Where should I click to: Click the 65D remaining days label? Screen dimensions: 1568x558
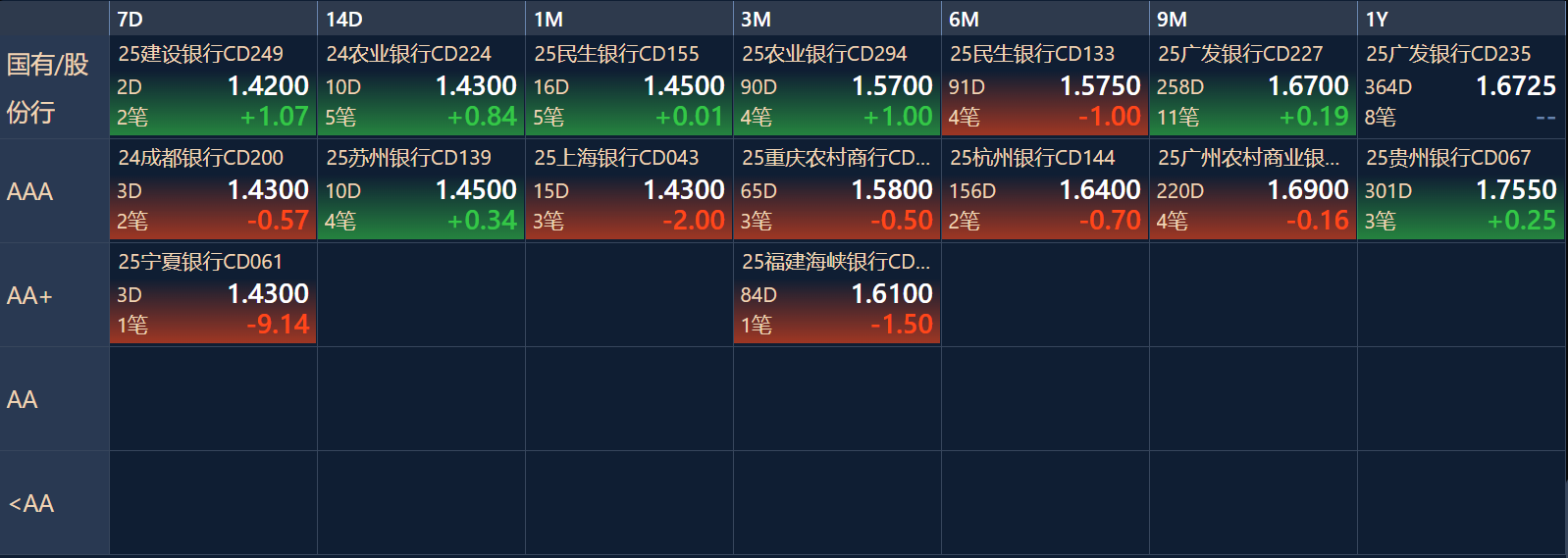click(x=758, y=191)
